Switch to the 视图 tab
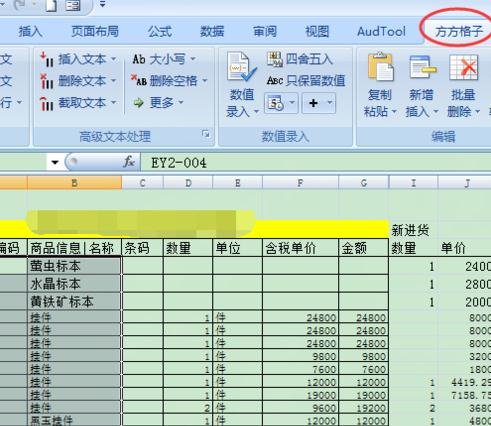Image resolution: width=491 pixels, height=426 pixels. [317, 32]
